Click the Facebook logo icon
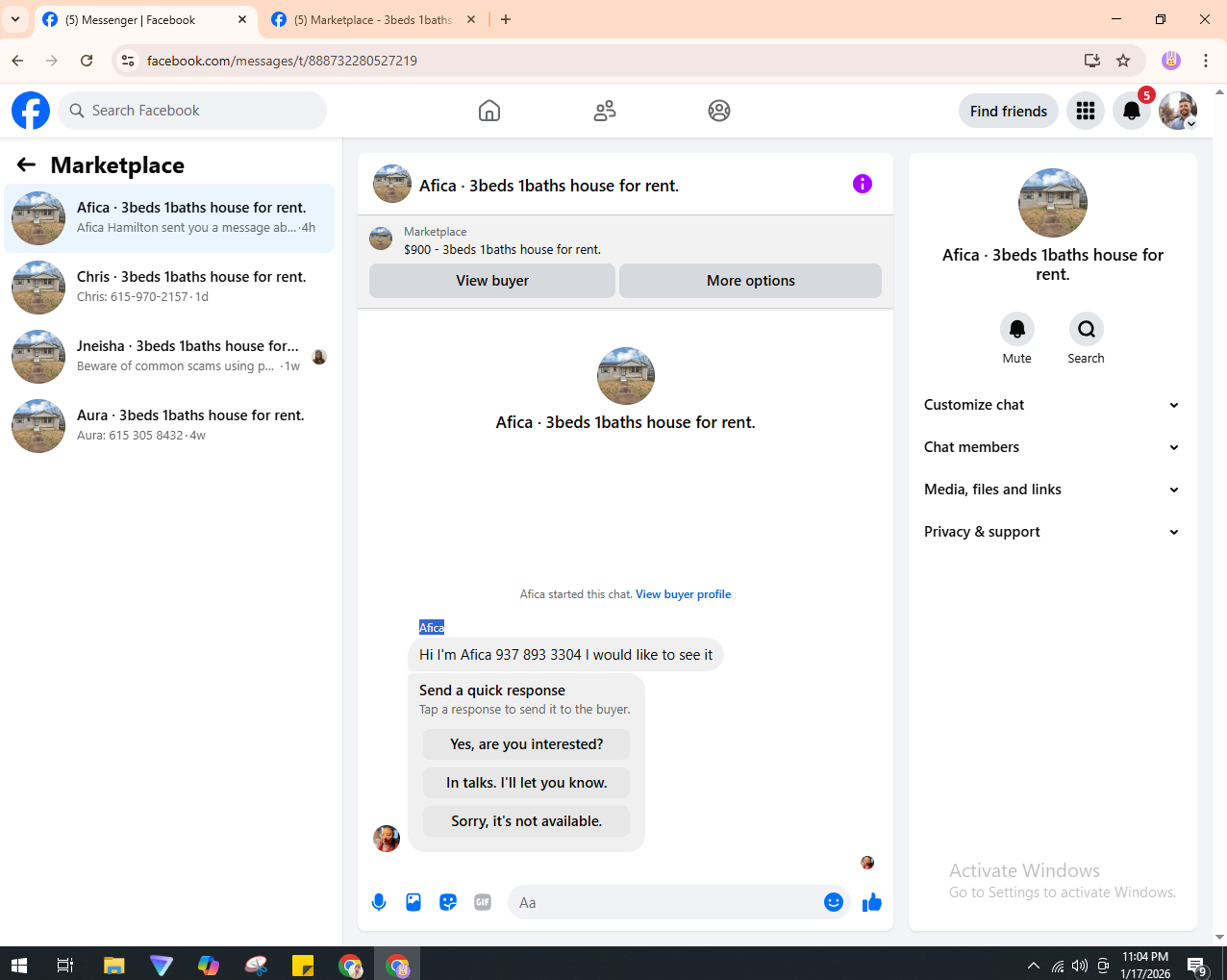The height and width of the screenshot is (980, 1227). click(31, 111)
